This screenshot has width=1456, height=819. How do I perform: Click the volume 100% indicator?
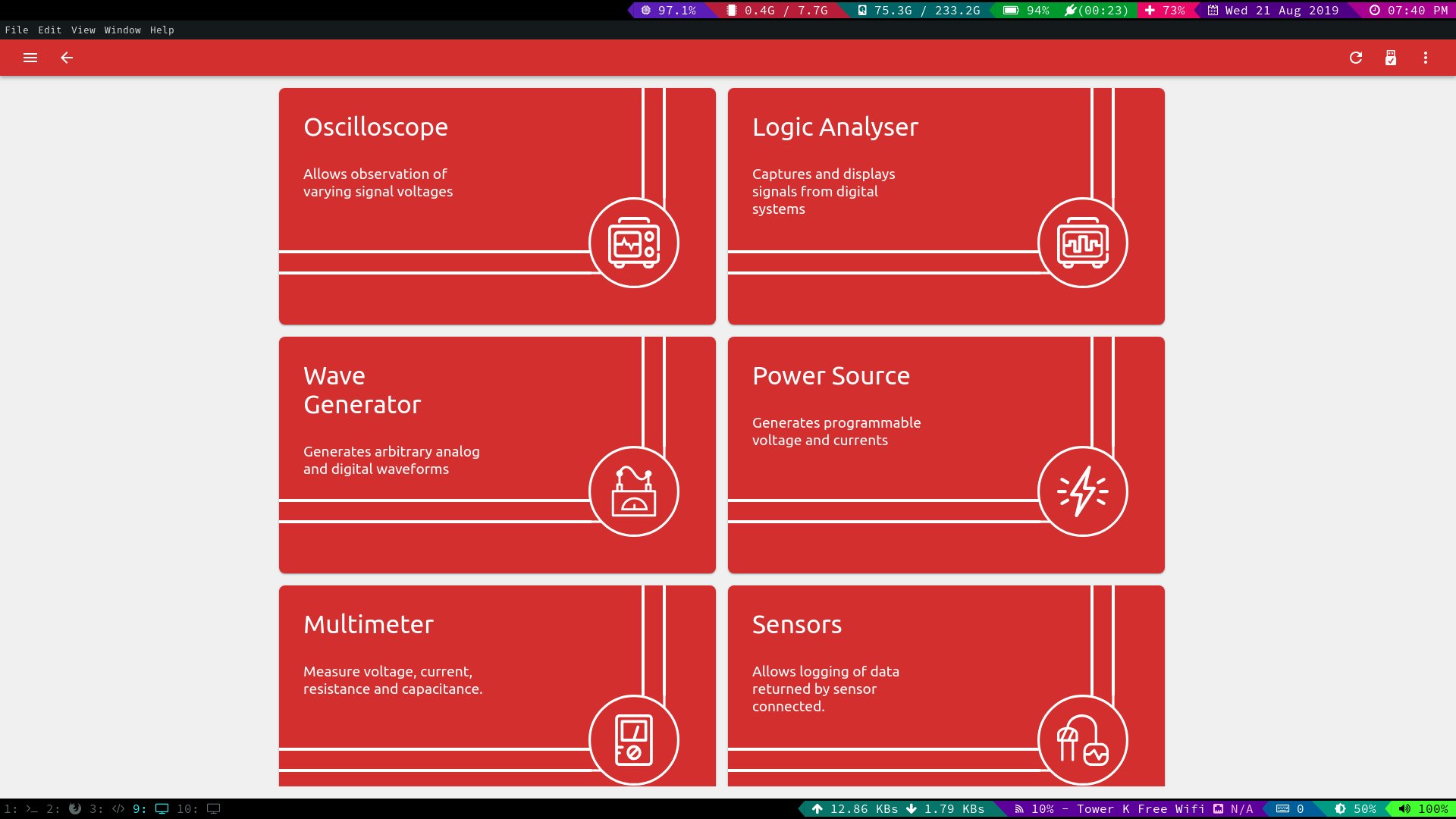point(1423,809)
